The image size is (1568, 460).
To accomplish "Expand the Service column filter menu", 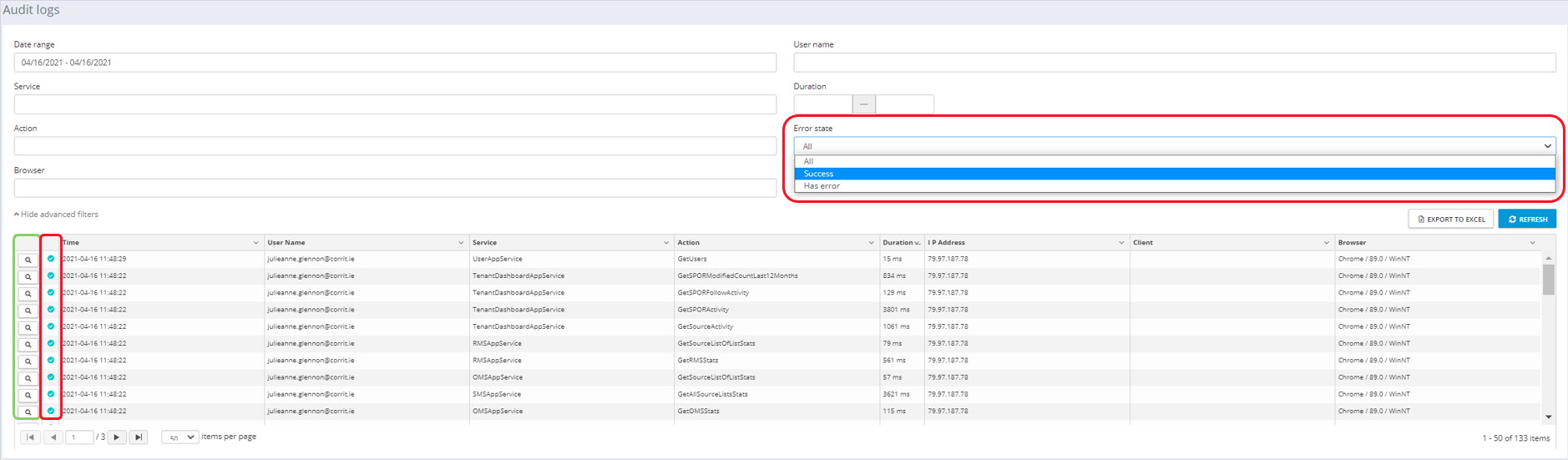I will pos(666,243).
